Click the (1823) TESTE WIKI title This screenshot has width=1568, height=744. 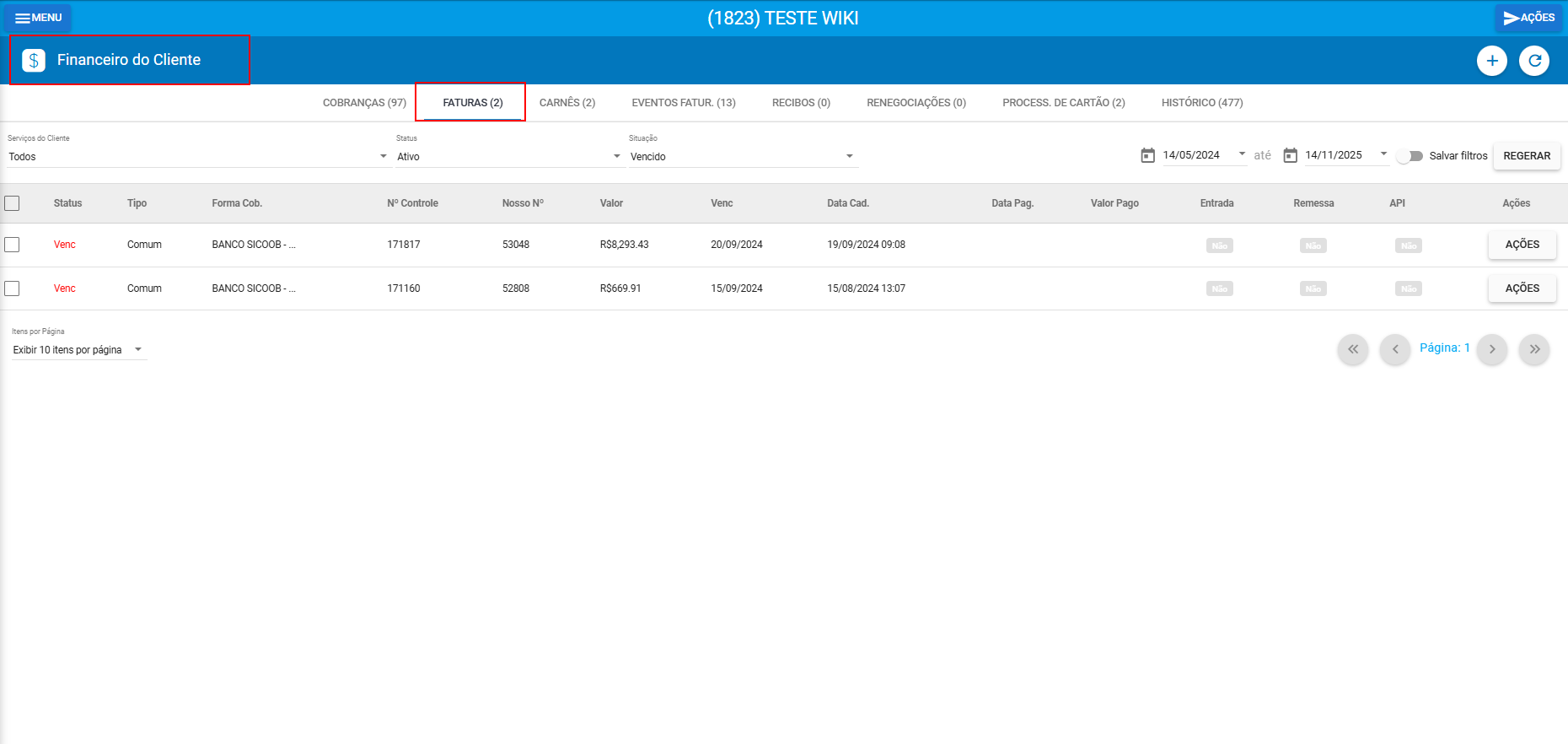point(783,19)
